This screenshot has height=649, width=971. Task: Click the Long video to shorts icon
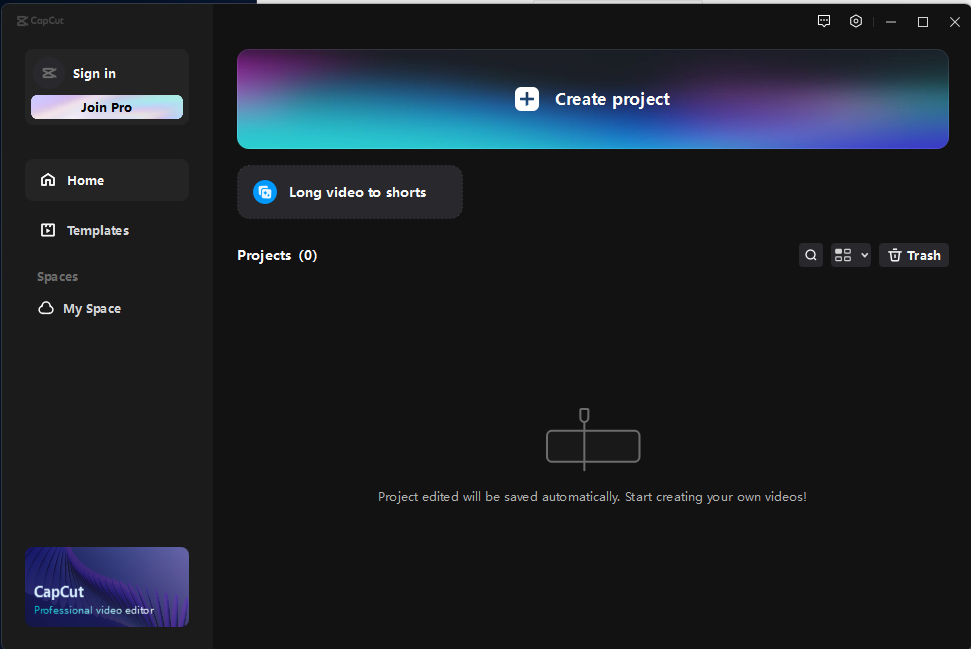[x=265, y=192]
